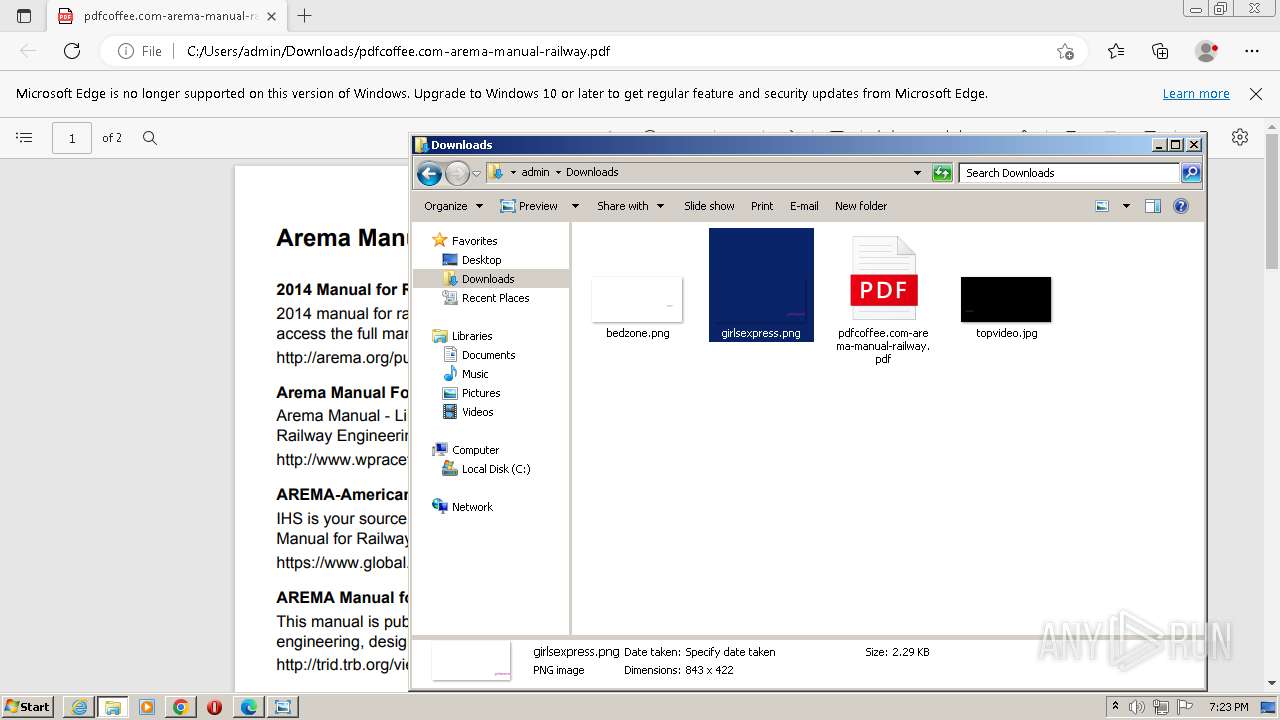
Task: Refresh the Edge page
Action: tap(72, 51)
